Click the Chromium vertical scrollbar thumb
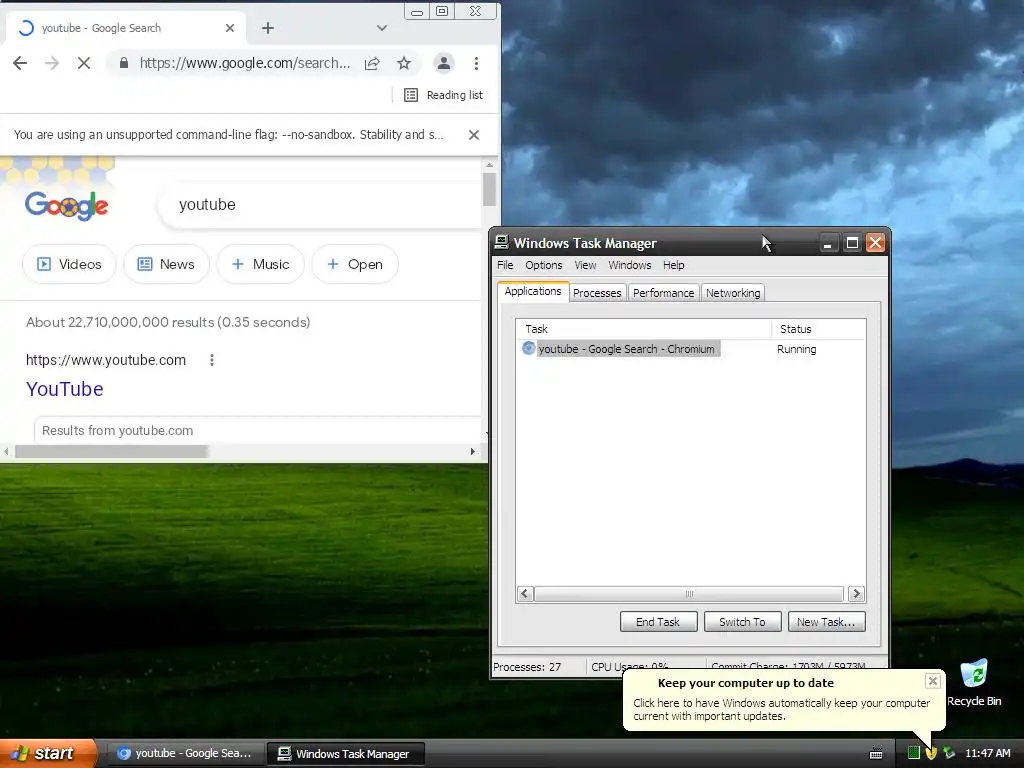1024x768 pixels. point(489,189)
